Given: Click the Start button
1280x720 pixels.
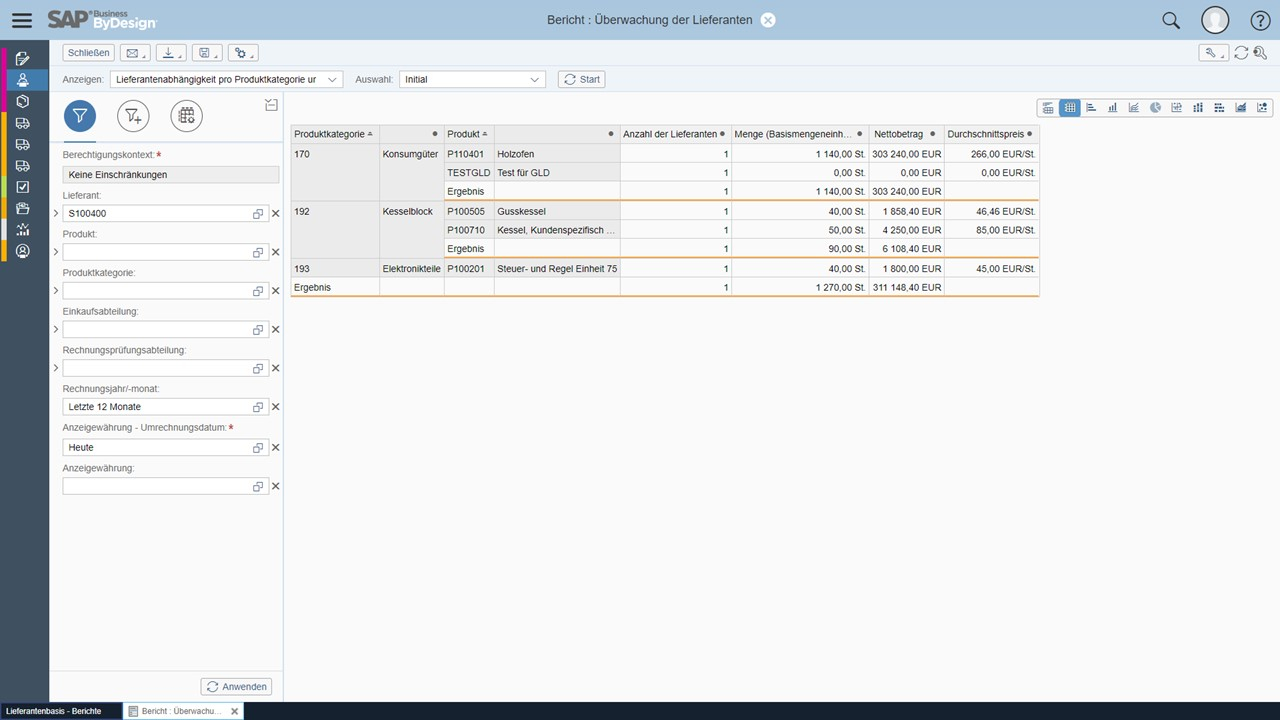Looking at the screenshot, I should click(581, 79).
